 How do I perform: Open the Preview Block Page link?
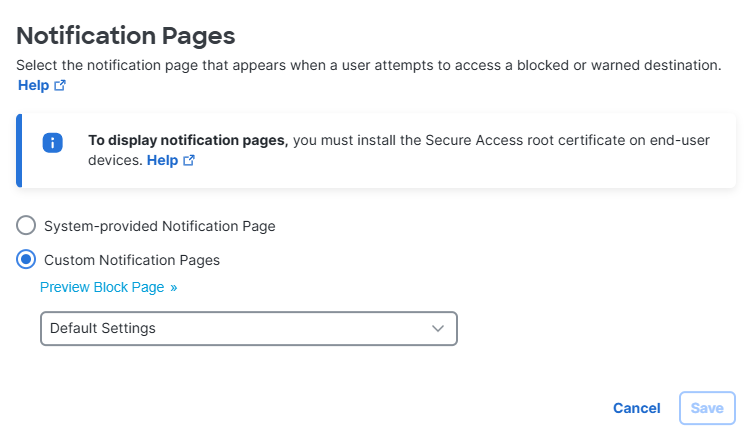point(102,287)
